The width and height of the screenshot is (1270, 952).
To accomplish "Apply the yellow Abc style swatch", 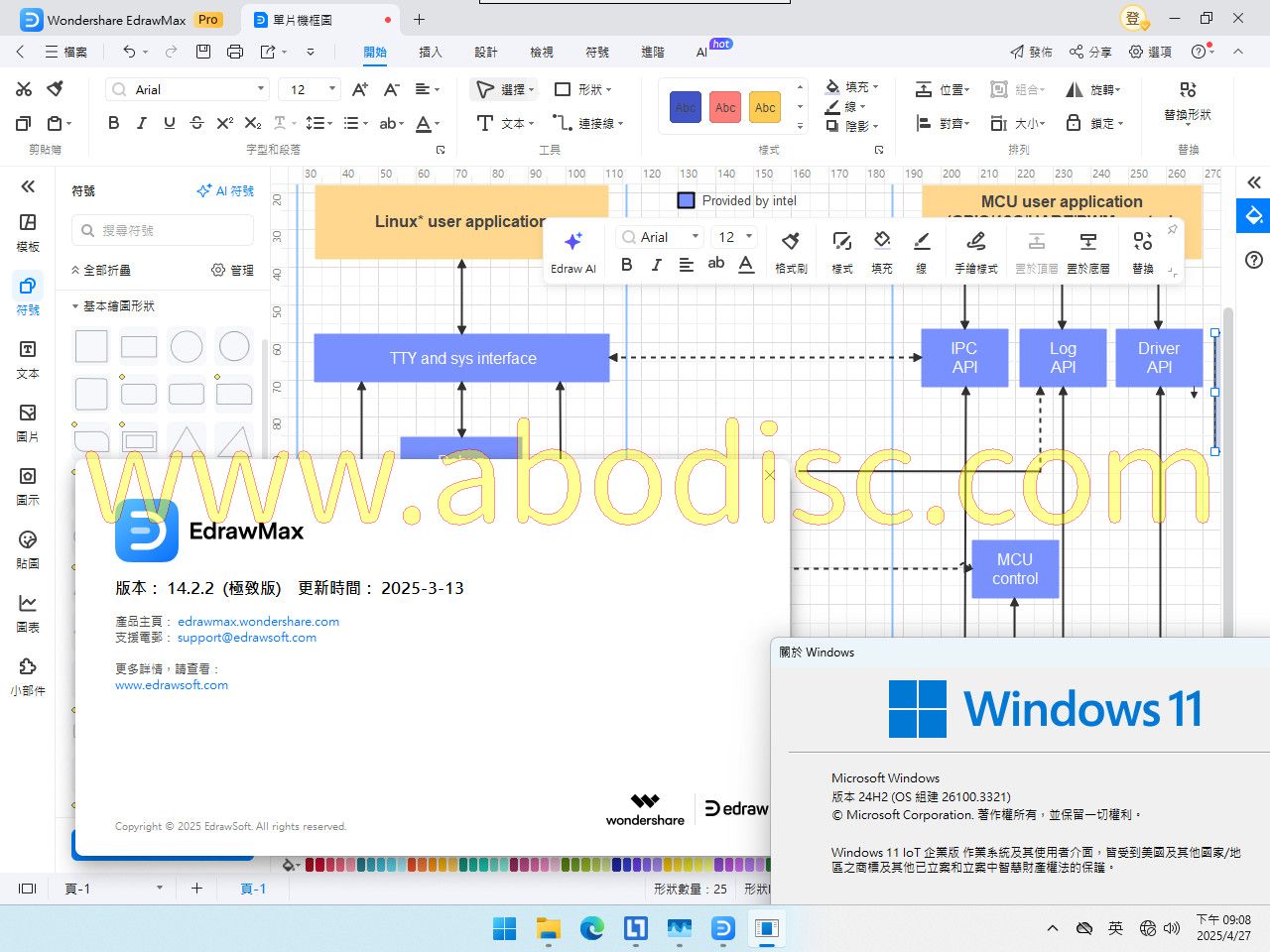I will [x=765, y=107].
